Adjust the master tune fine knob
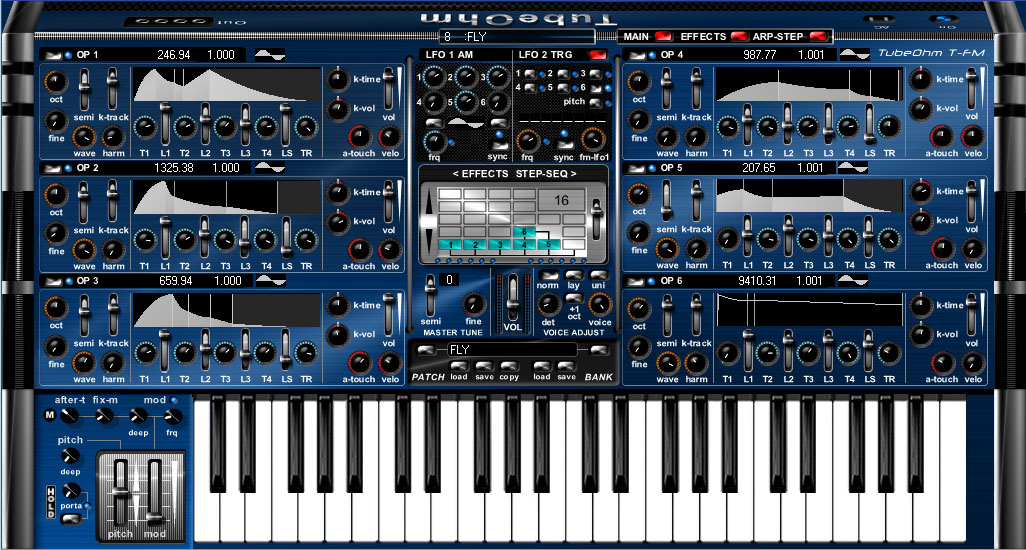The image size is (1026, 550). (473, 304)
